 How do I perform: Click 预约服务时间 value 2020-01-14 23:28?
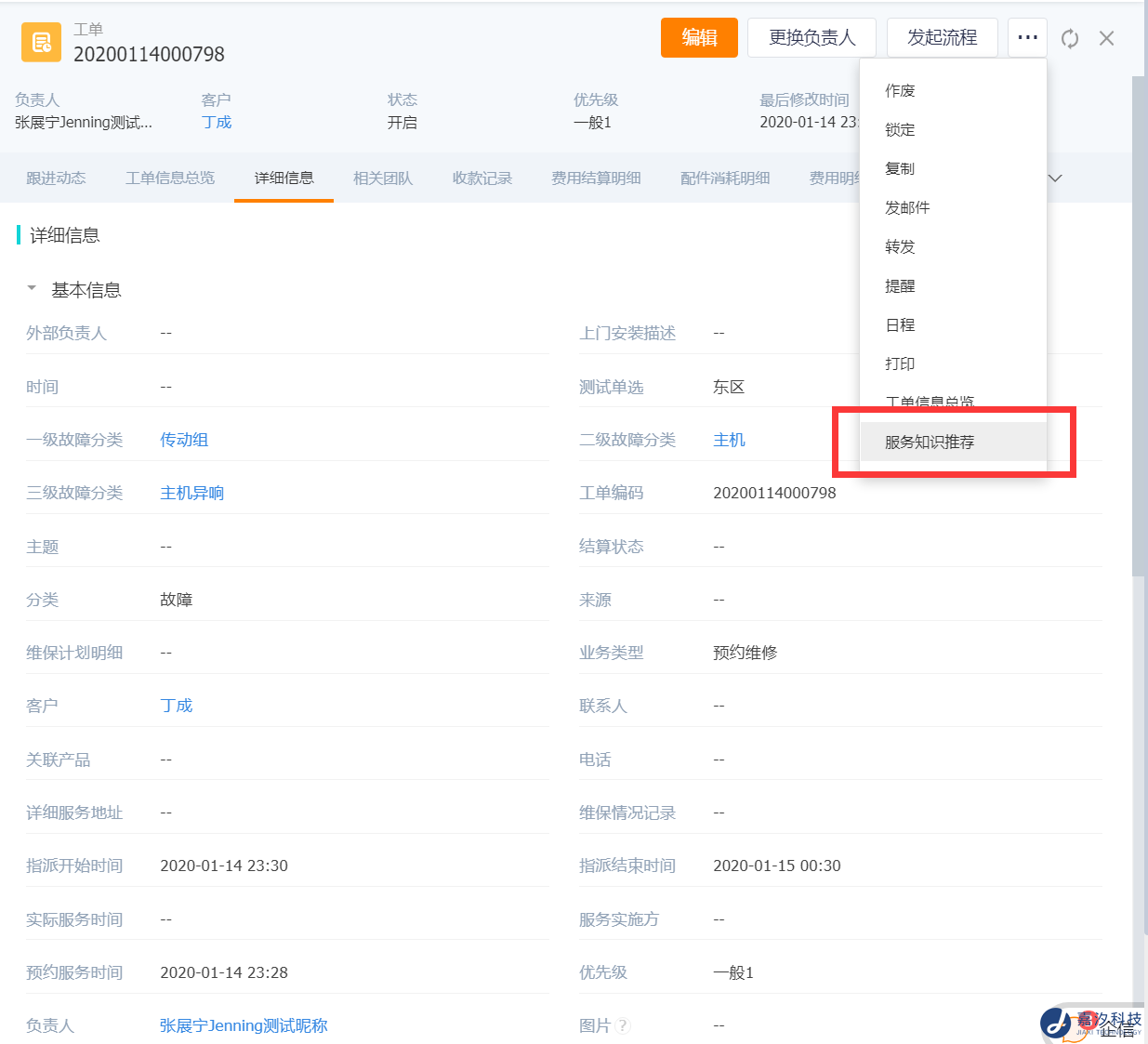click(224, 972)
